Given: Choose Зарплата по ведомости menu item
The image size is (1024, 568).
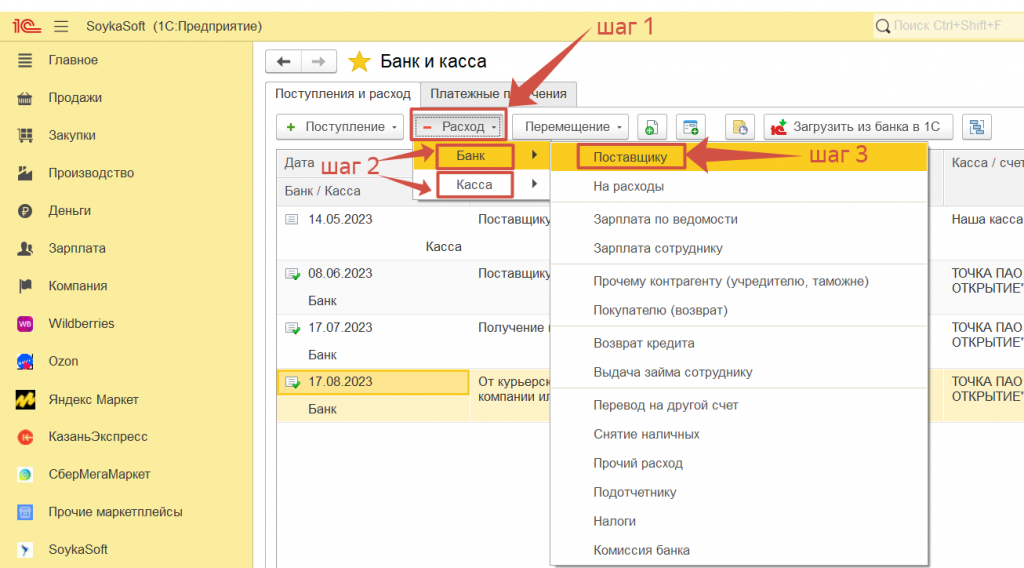Looking at the screenshot, I should [665, 219].
